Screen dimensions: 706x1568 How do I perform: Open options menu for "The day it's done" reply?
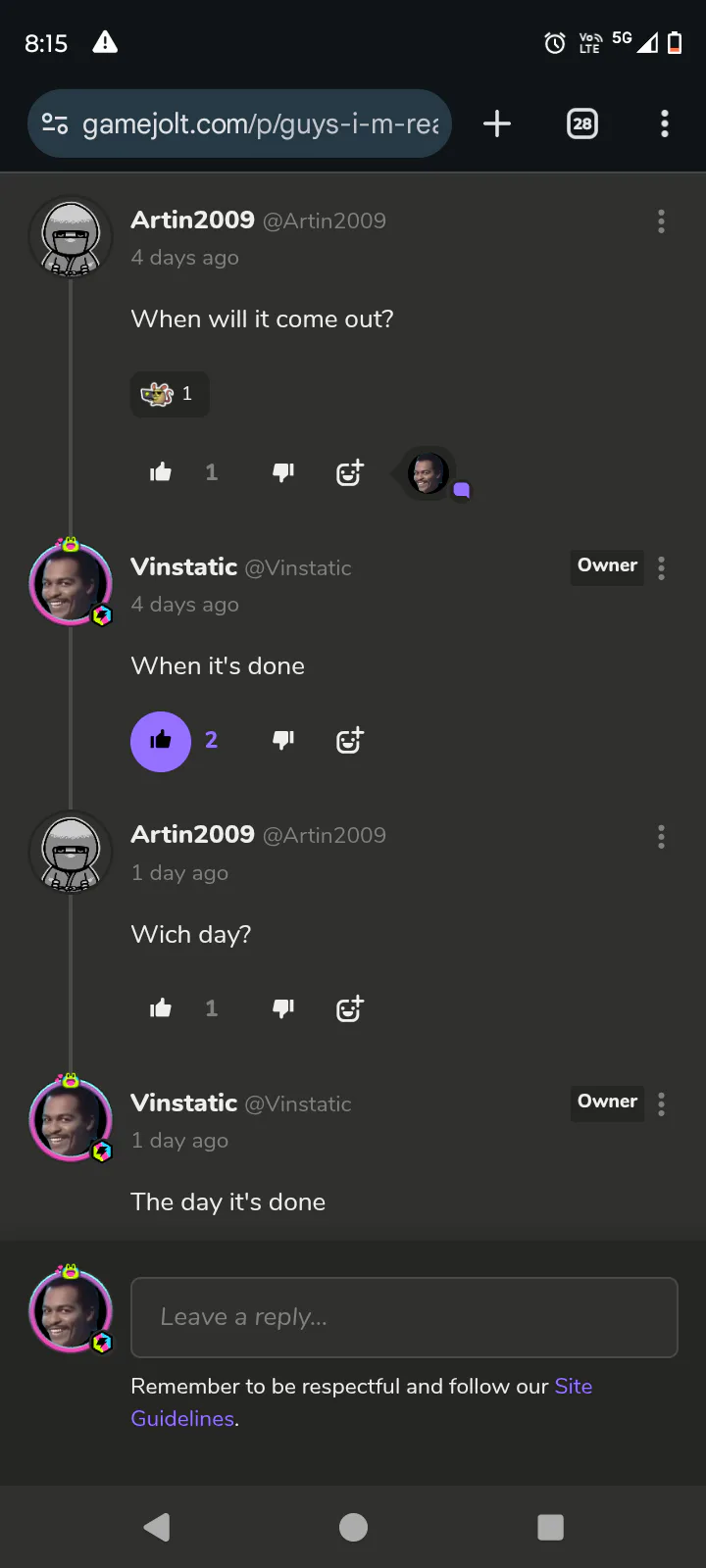point(661,1104)
